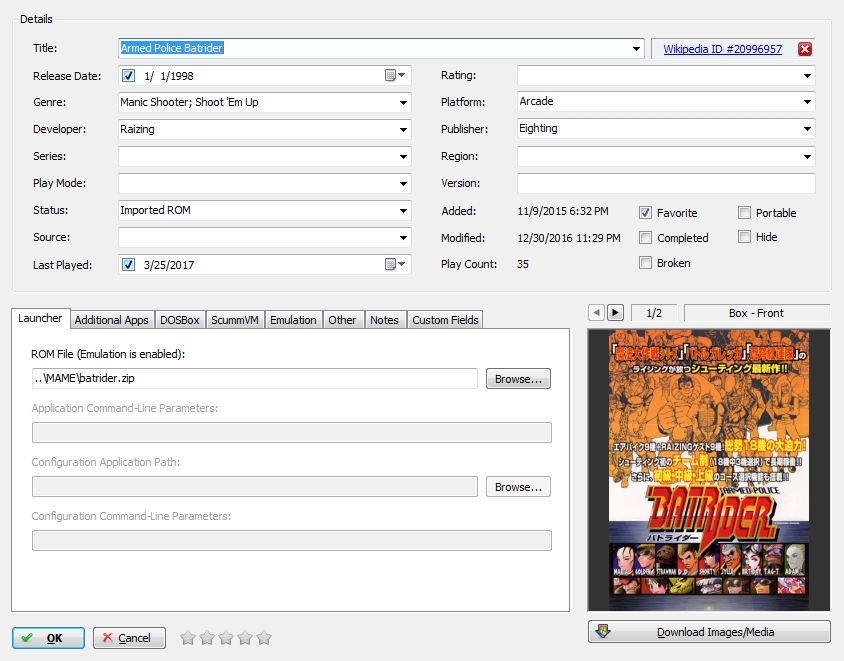
Task: Discard changes with the Cancel button
Action: [129, 638]
